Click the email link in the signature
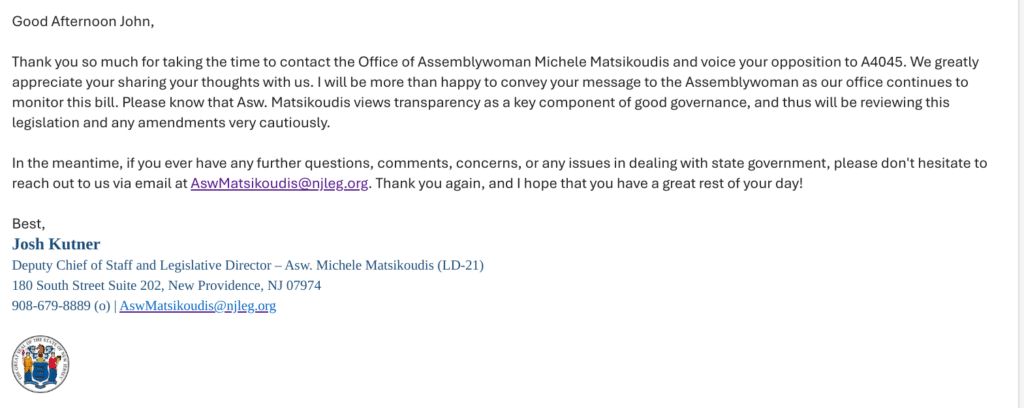Viewport: 1024px width, 408px height. [x=197, y=306]
